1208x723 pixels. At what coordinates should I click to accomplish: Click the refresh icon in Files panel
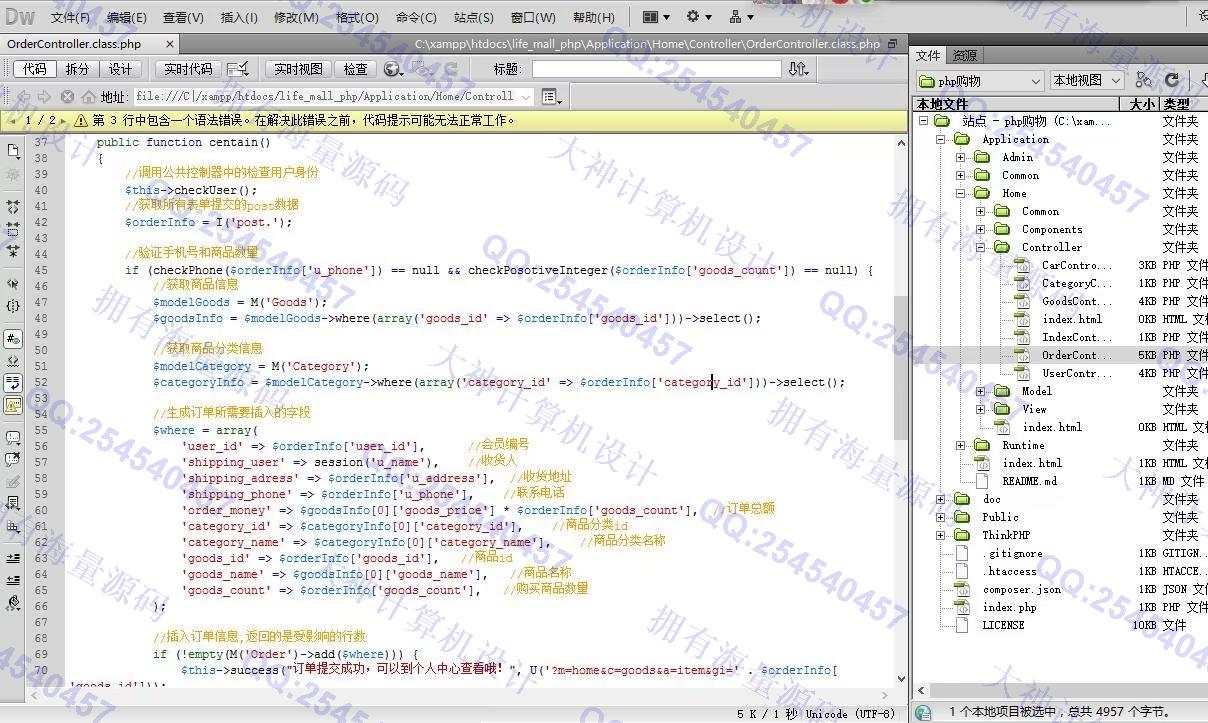(x=1172, y=80)
